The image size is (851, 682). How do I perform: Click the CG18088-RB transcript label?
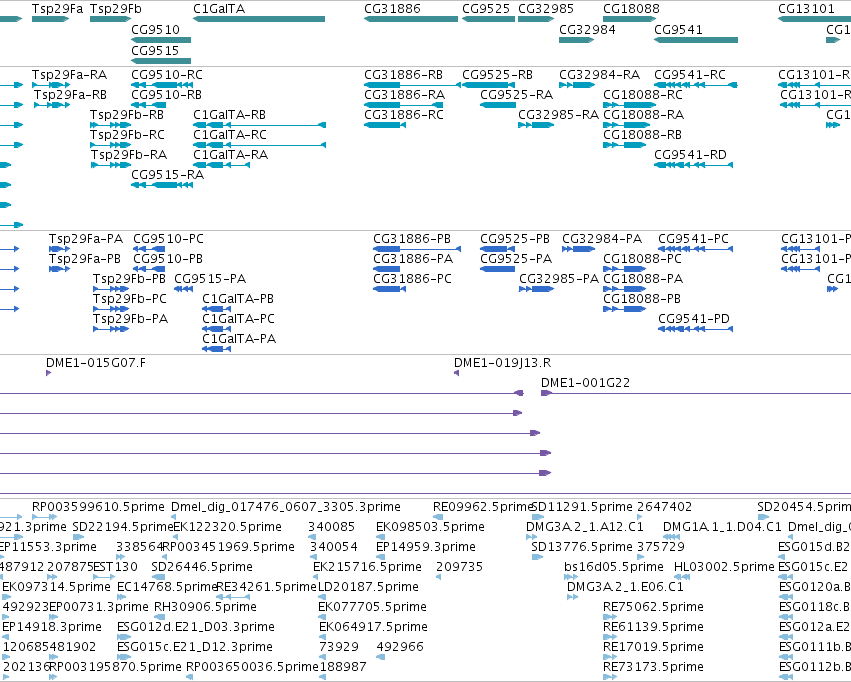(643, 135)
